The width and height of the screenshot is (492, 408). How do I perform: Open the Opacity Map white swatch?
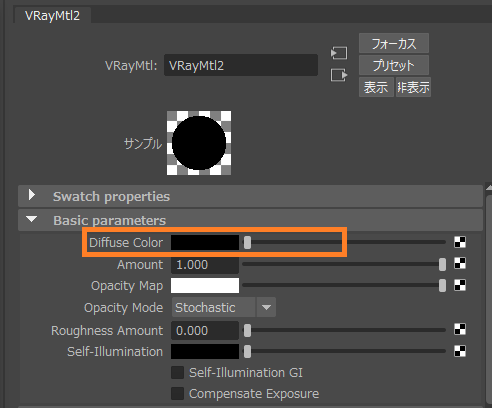(x=205, y=286)
